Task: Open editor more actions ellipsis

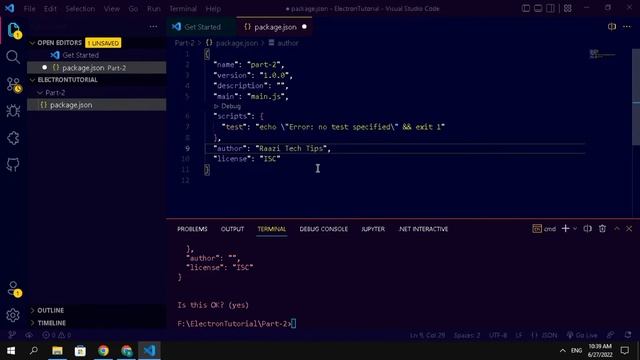Action: tap(627, 27)
